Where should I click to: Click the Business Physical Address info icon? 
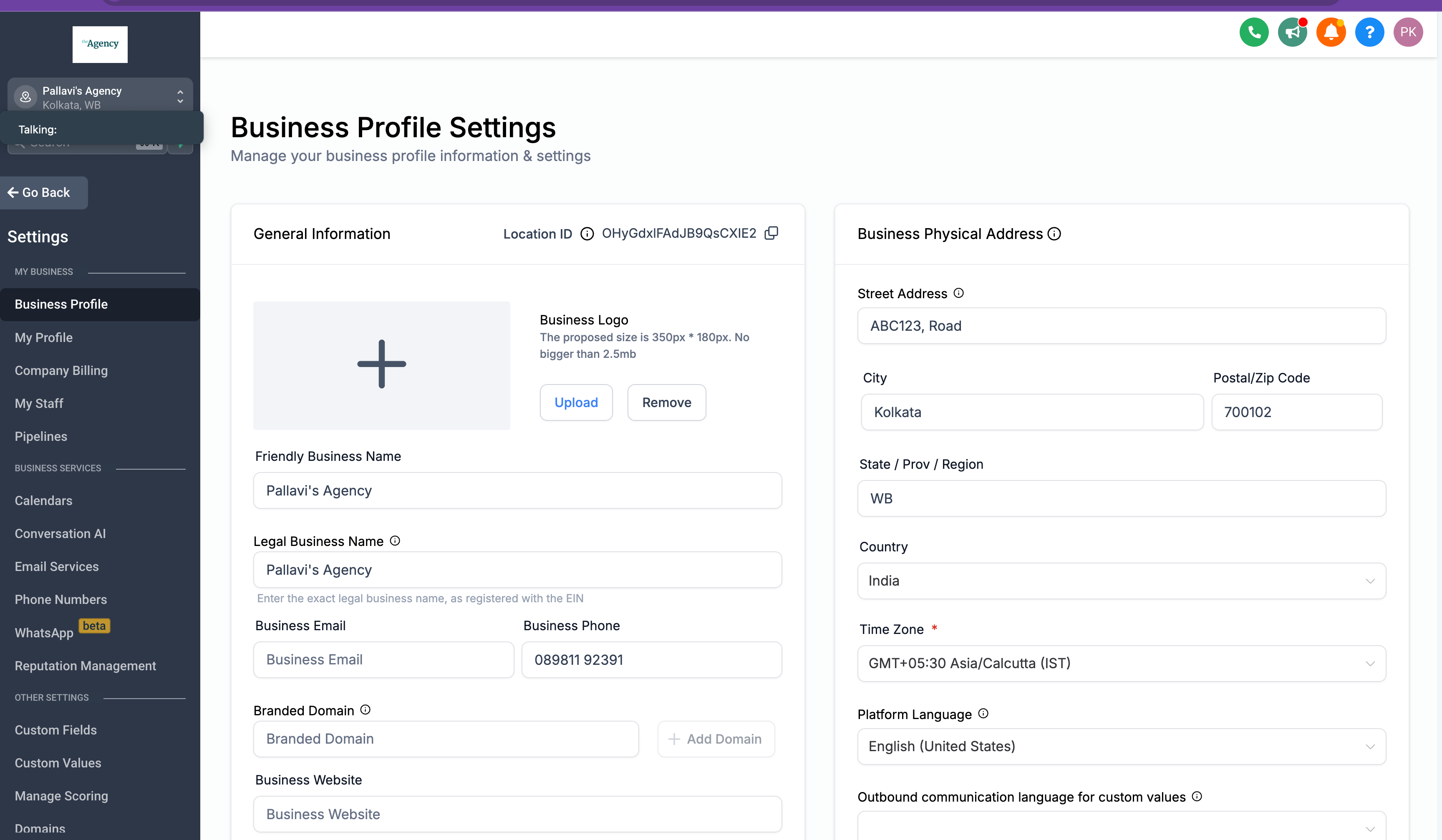tap(1054, 234)
